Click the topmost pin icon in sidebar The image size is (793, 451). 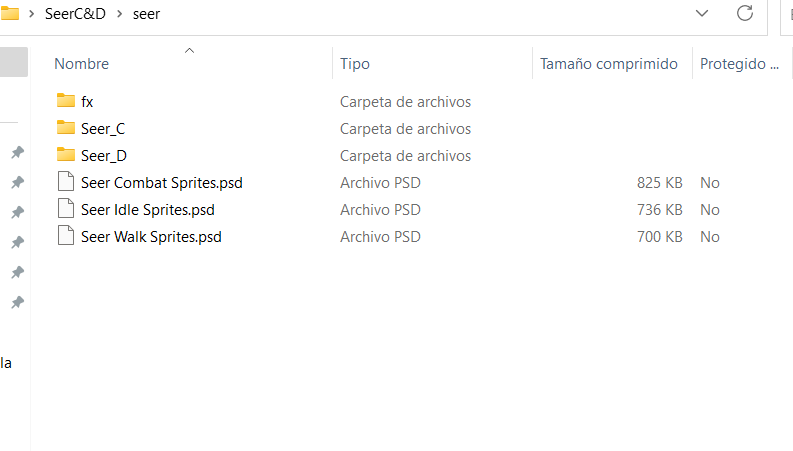click(x=18, y=152)
